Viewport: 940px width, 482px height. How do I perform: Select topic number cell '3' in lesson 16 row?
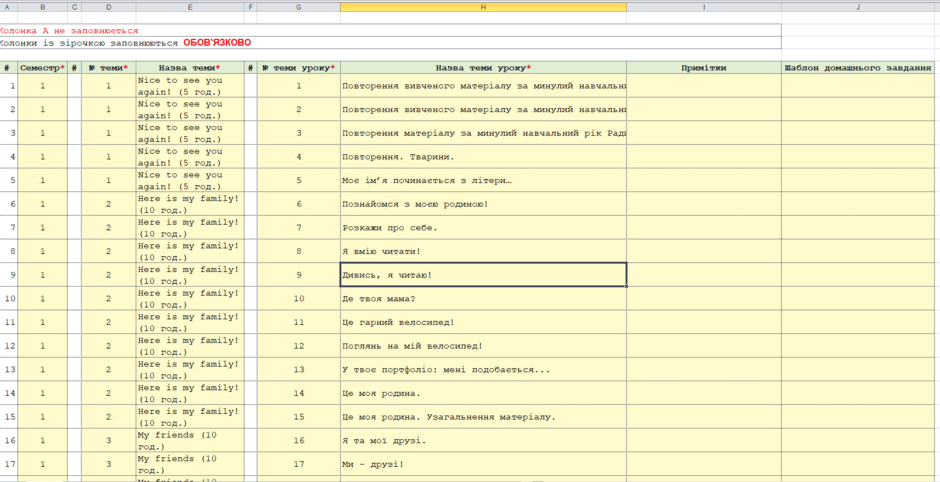[x=109, y=441]
